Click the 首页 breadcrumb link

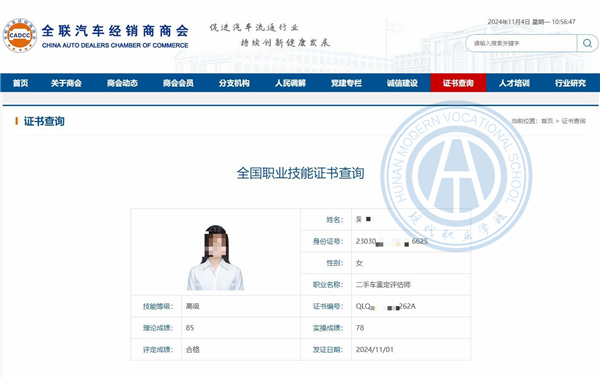coord(547,121)
